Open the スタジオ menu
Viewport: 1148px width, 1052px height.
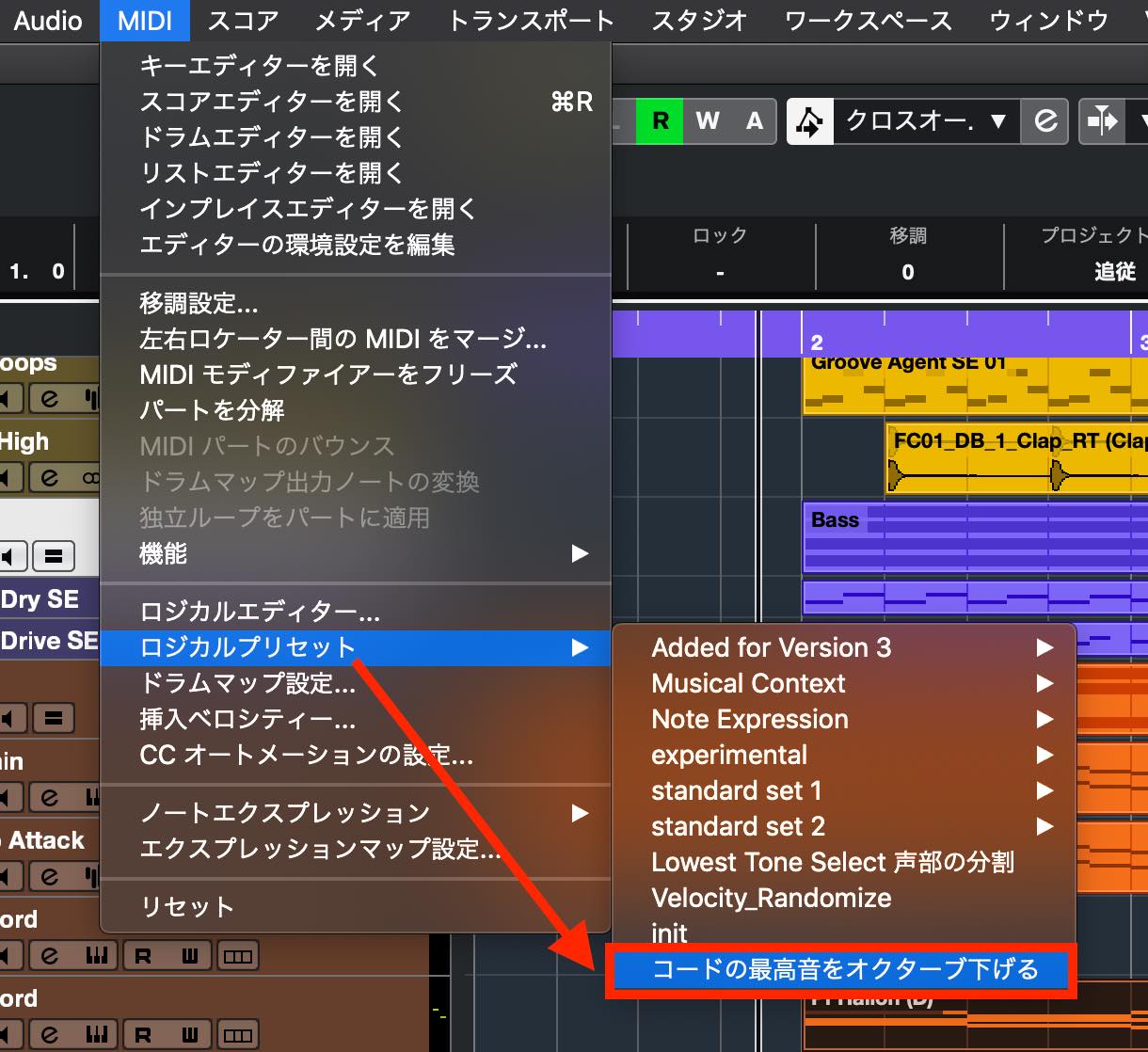700,20
